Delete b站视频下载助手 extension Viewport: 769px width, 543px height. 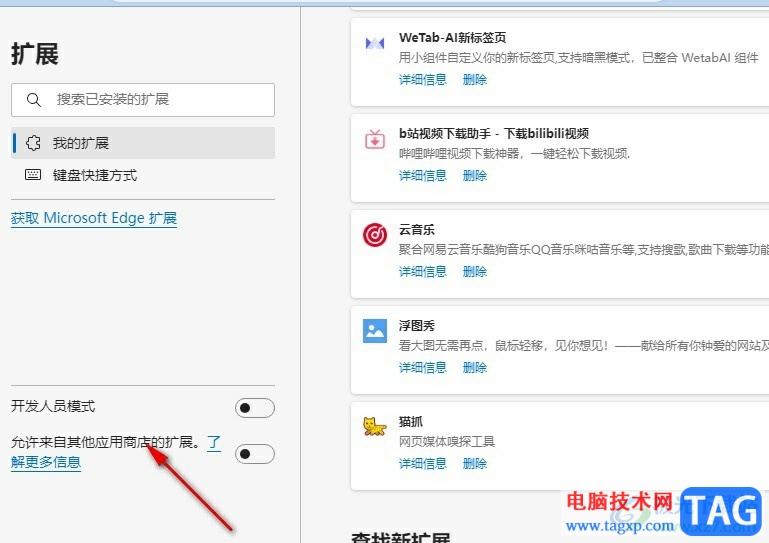point(475,176)
